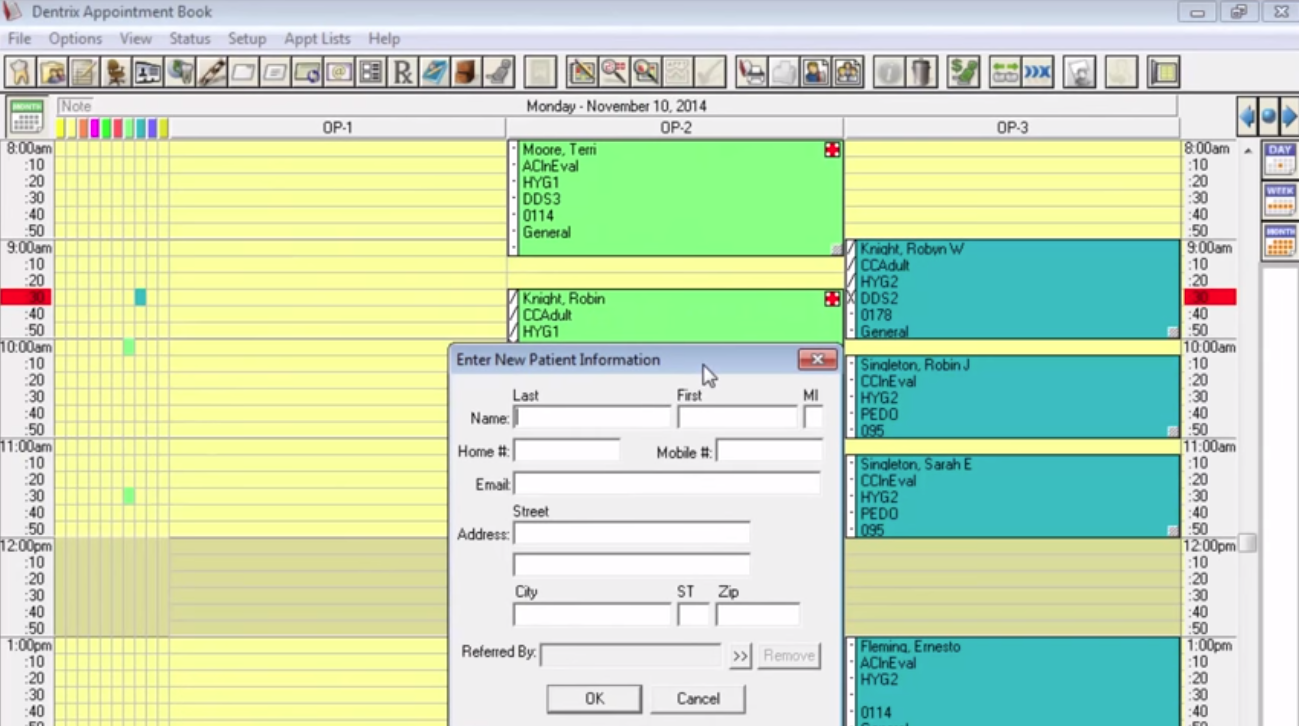Viewport: 1299px width, 726px height.
Task: Jump to today with the blue dot button
Action: (1268, 116)
